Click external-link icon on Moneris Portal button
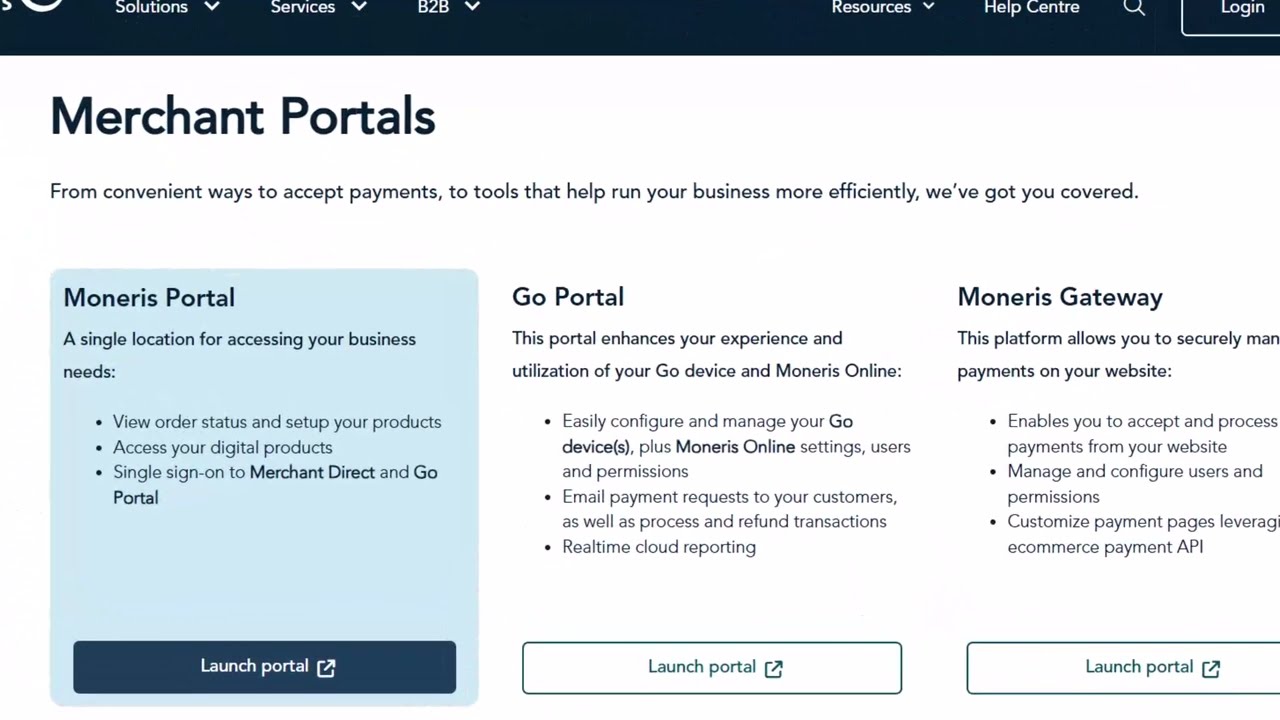The image size is (1280, 720). tap(326, 668)
